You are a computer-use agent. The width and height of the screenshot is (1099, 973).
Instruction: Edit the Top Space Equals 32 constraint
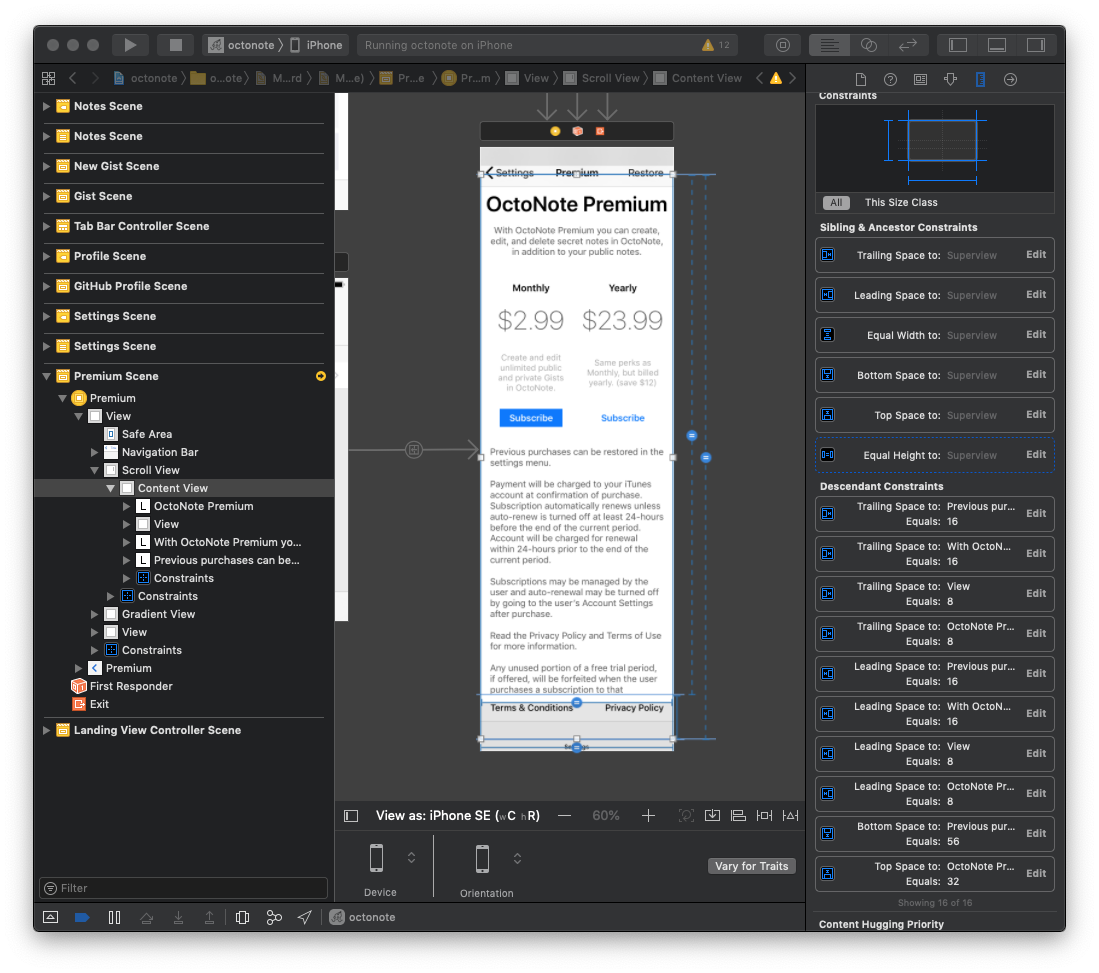tap(1036, 873)
